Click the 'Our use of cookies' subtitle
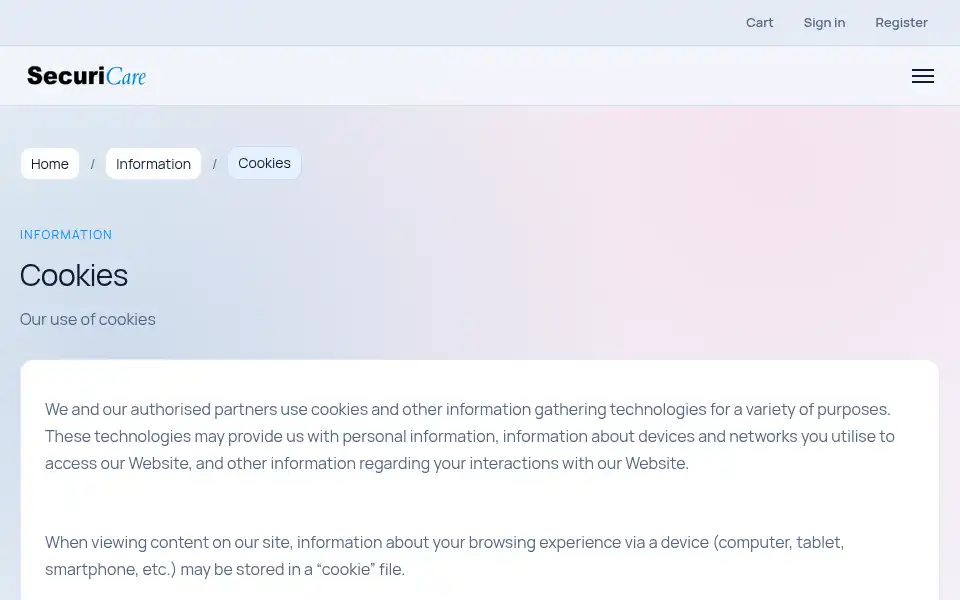The width and height of the screenshot is (960, 600). point(88,319)
